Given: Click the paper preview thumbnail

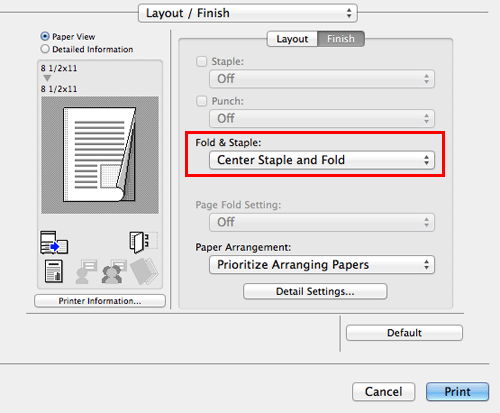Looking at the screenshot, I should (100, 155).
